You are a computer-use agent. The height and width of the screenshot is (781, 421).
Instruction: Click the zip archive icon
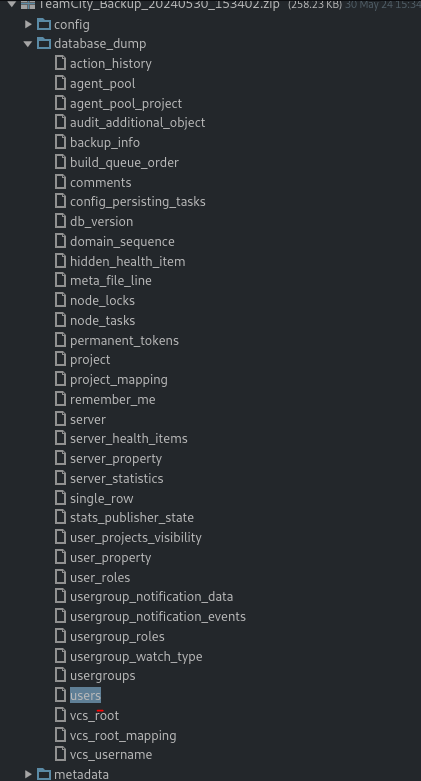pyautogui.click(x=28, y=5)
